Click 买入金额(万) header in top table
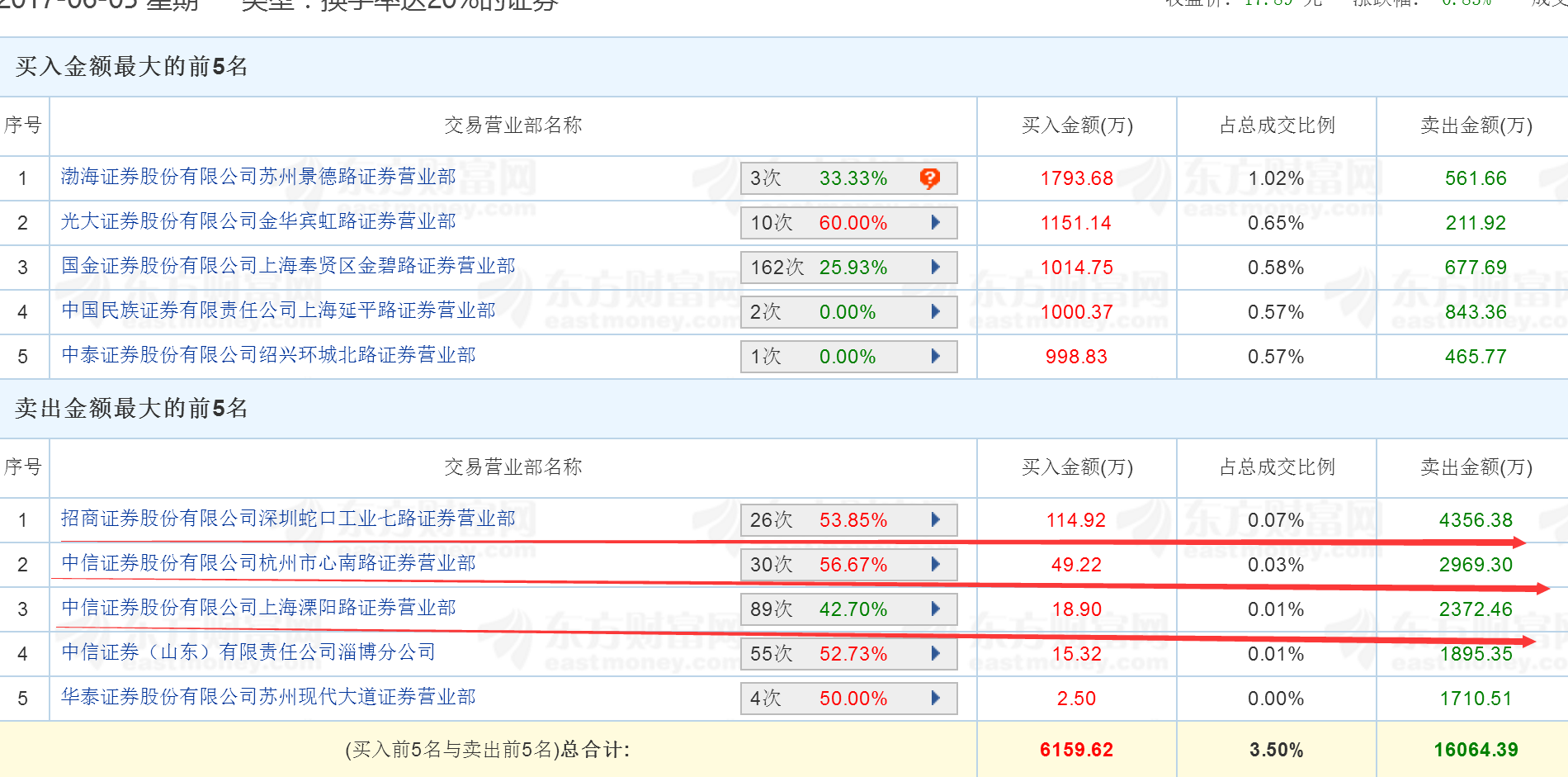This screenshot has width=1568, height=777. click(x=1077, y=126)
